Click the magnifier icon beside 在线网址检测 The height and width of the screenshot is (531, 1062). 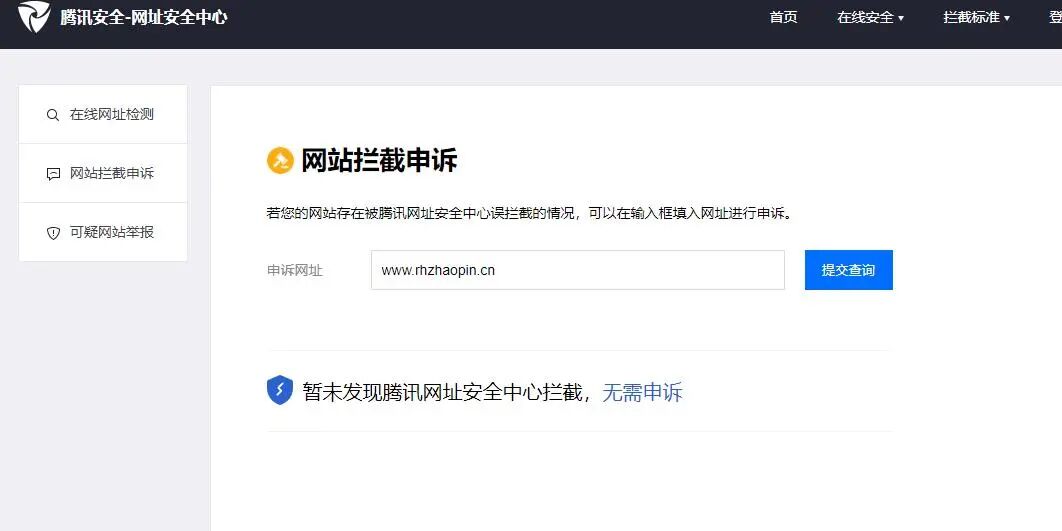pyautogui.click(x=53, y=115)
